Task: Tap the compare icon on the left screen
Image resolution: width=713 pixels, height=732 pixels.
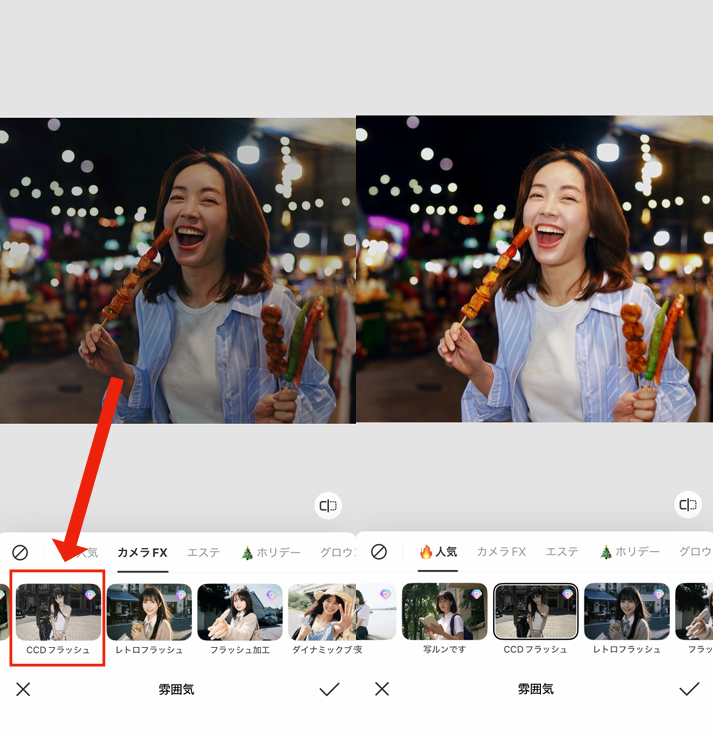Action: pos(328,506)
